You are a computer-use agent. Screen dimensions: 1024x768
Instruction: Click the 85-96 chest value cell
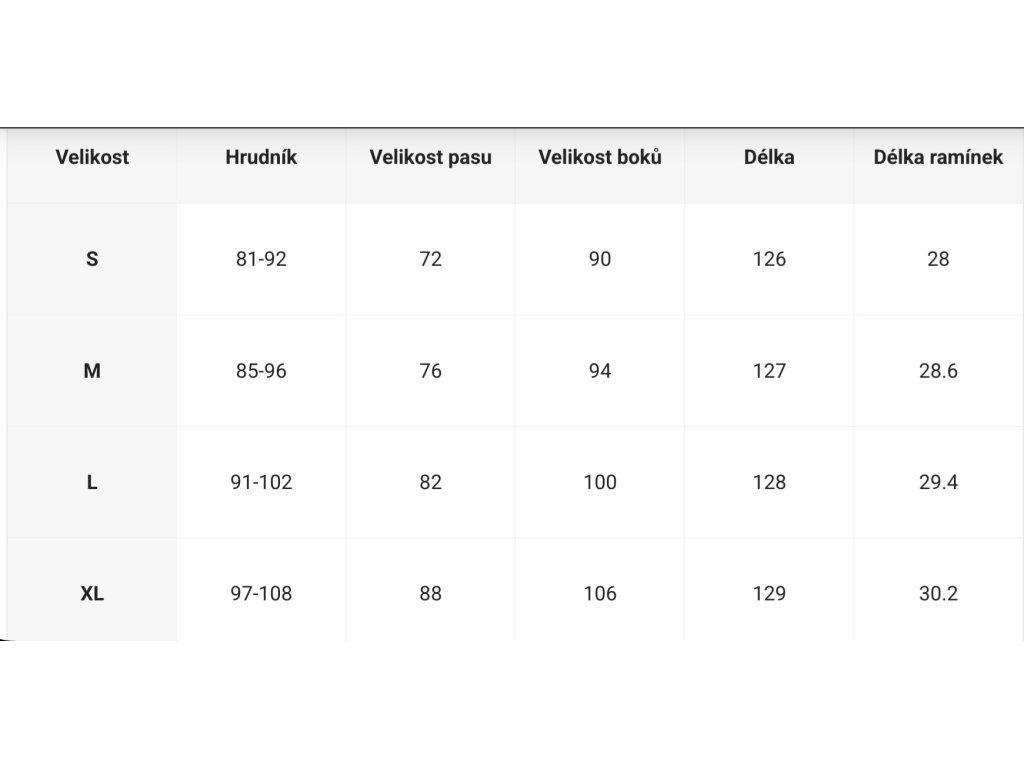pos(261,371)
